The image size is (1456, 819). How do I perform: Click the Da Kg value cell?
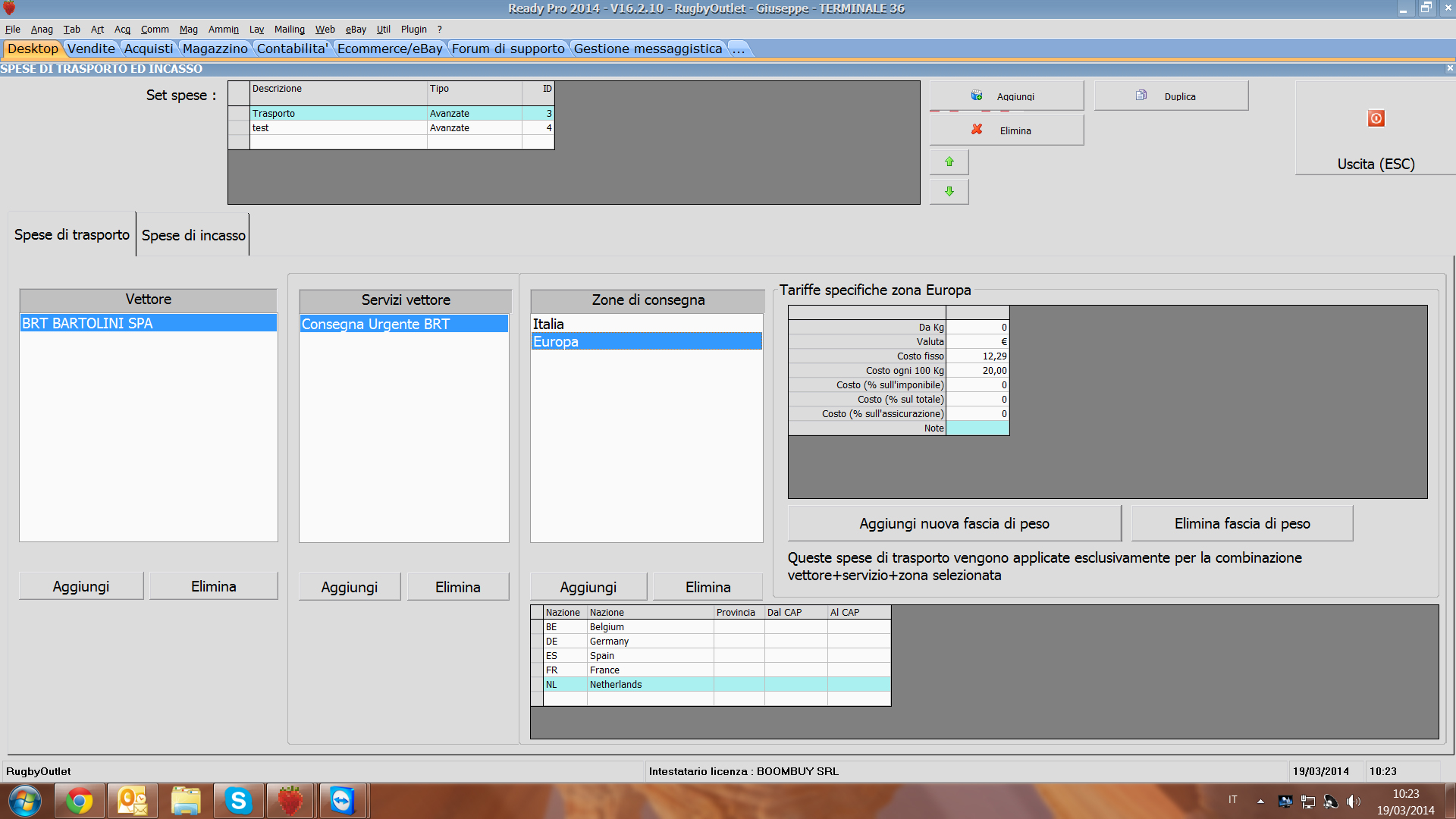pos(977,327)
